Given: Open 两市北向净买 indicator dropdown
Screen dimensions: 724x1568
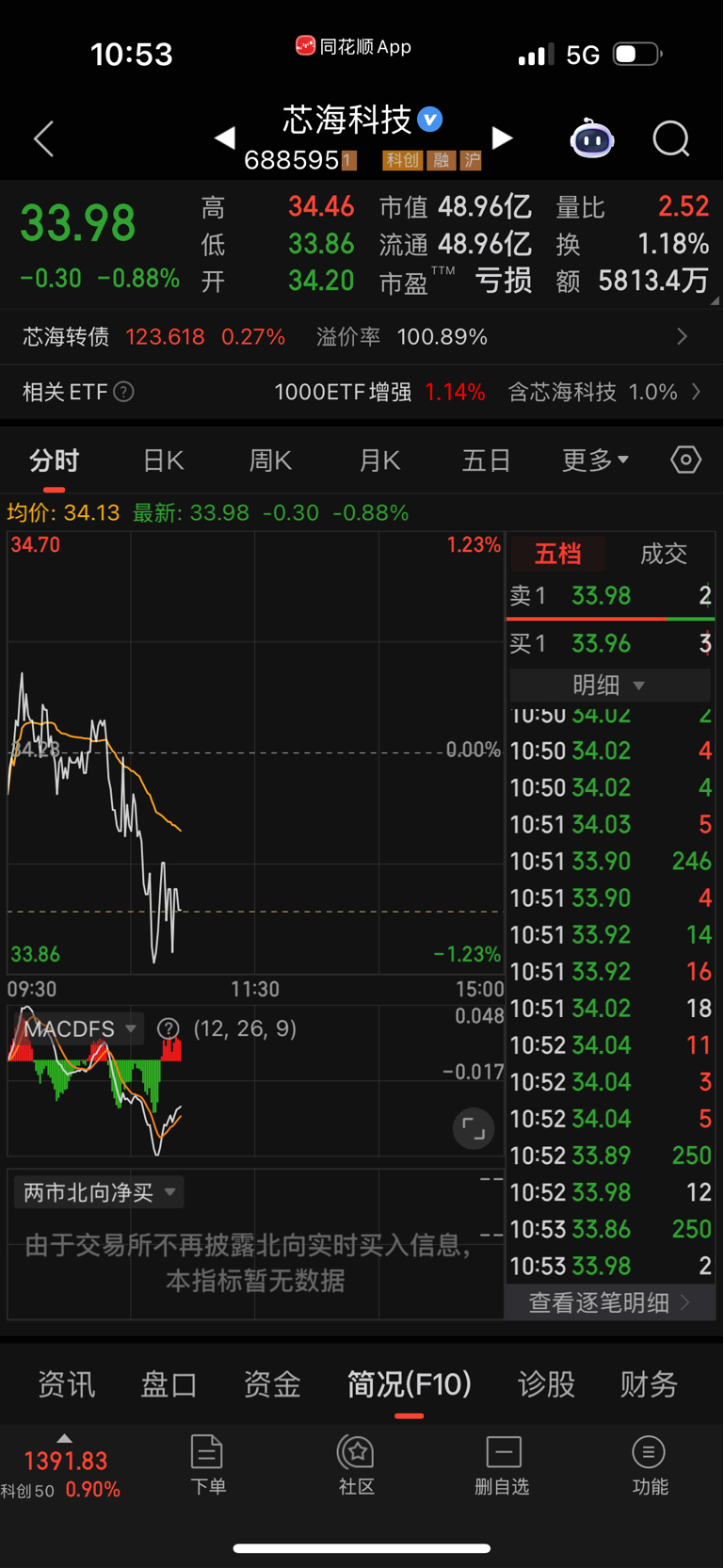Looking at the screenshot, I should coord(99,1192).
